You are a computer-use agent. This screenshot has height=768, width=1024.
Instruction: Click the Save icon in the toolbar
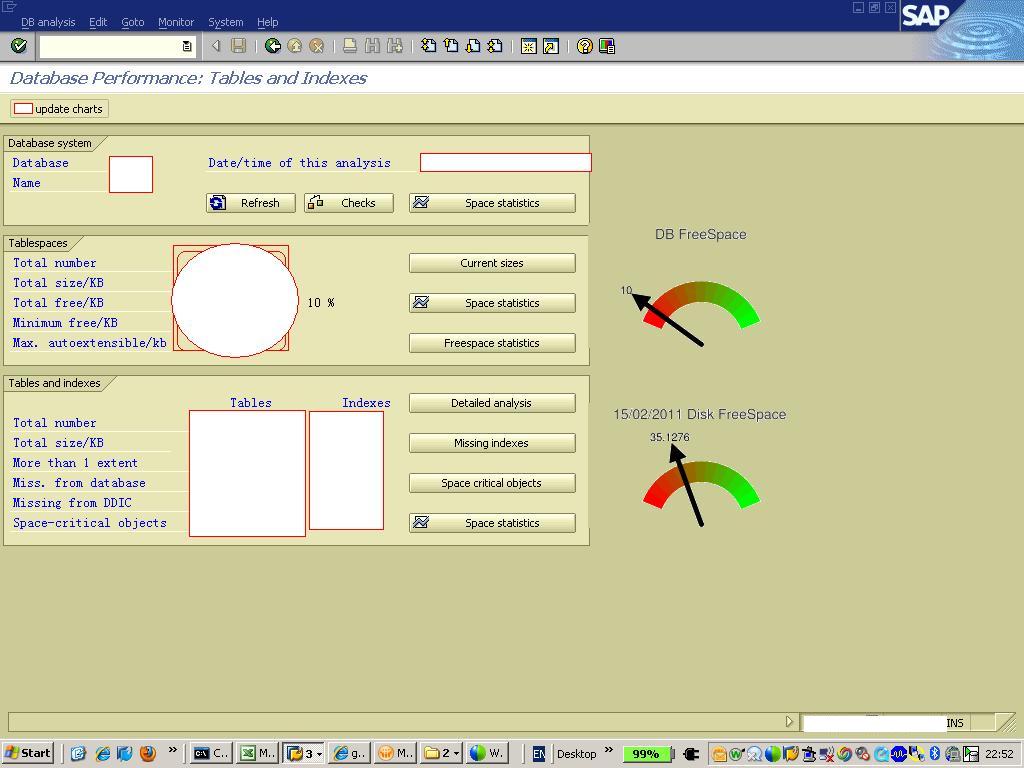(x=239, y=45)
